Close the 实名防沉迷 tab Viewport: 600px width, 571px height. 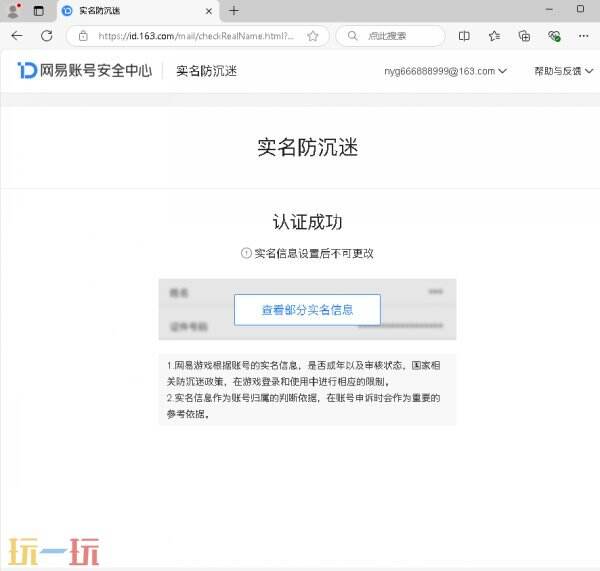pyautogui.click(x=209, y=11)
